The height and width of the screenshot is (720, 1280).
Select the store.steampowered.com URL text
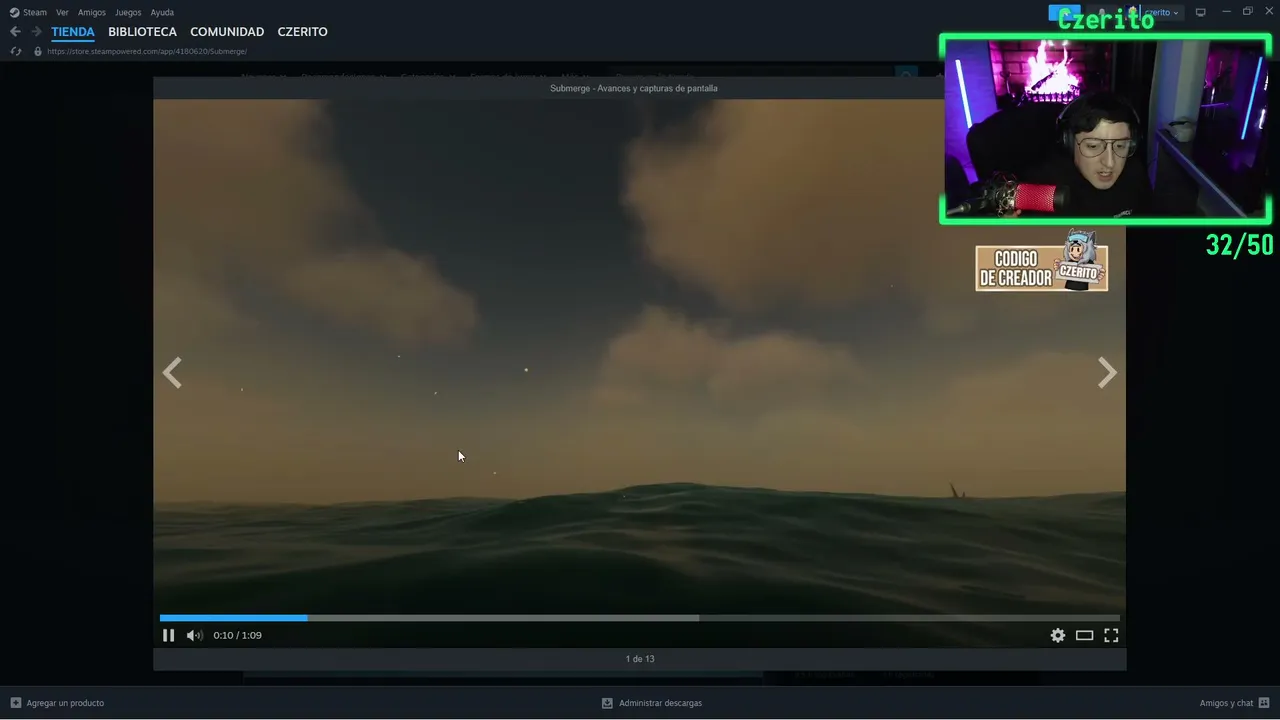(147, 51)
